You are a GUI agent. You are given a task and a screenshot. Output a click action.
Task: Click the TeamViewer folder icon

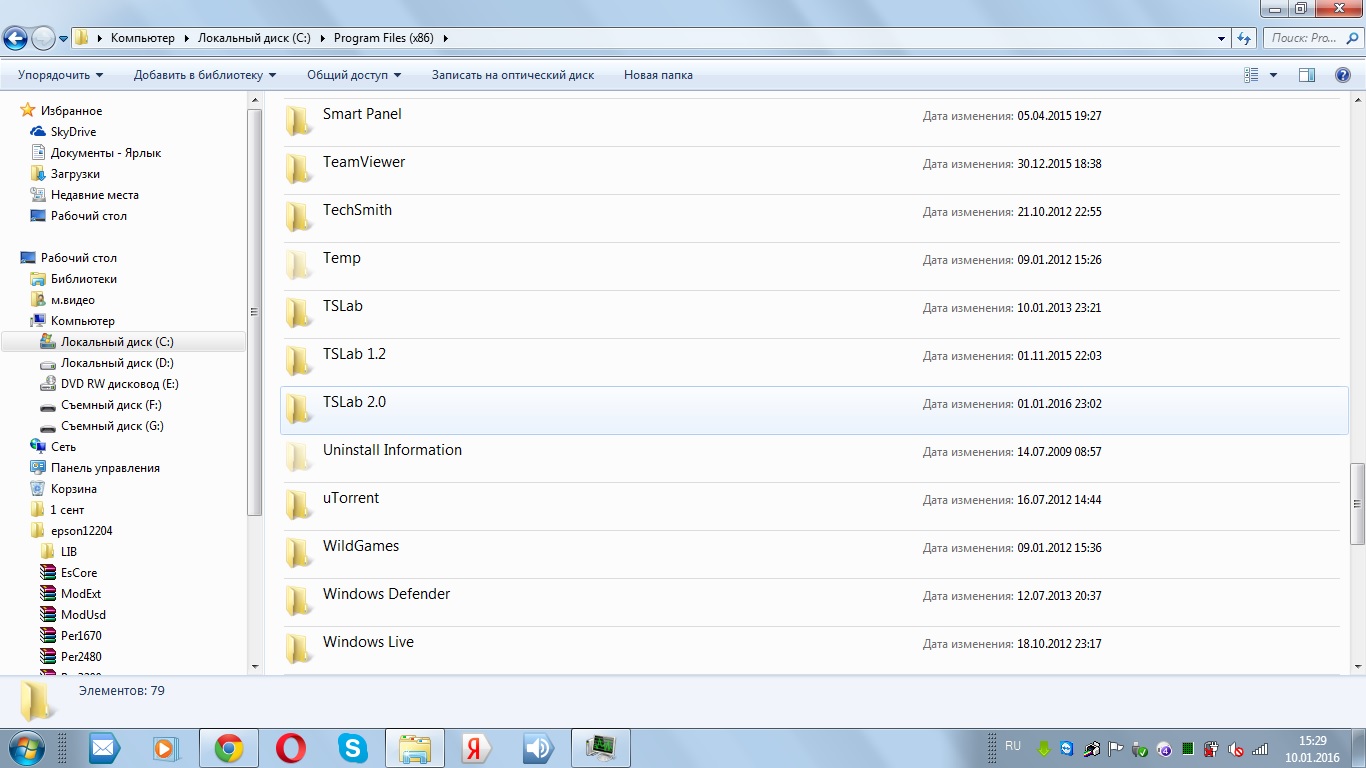(298, 169)
